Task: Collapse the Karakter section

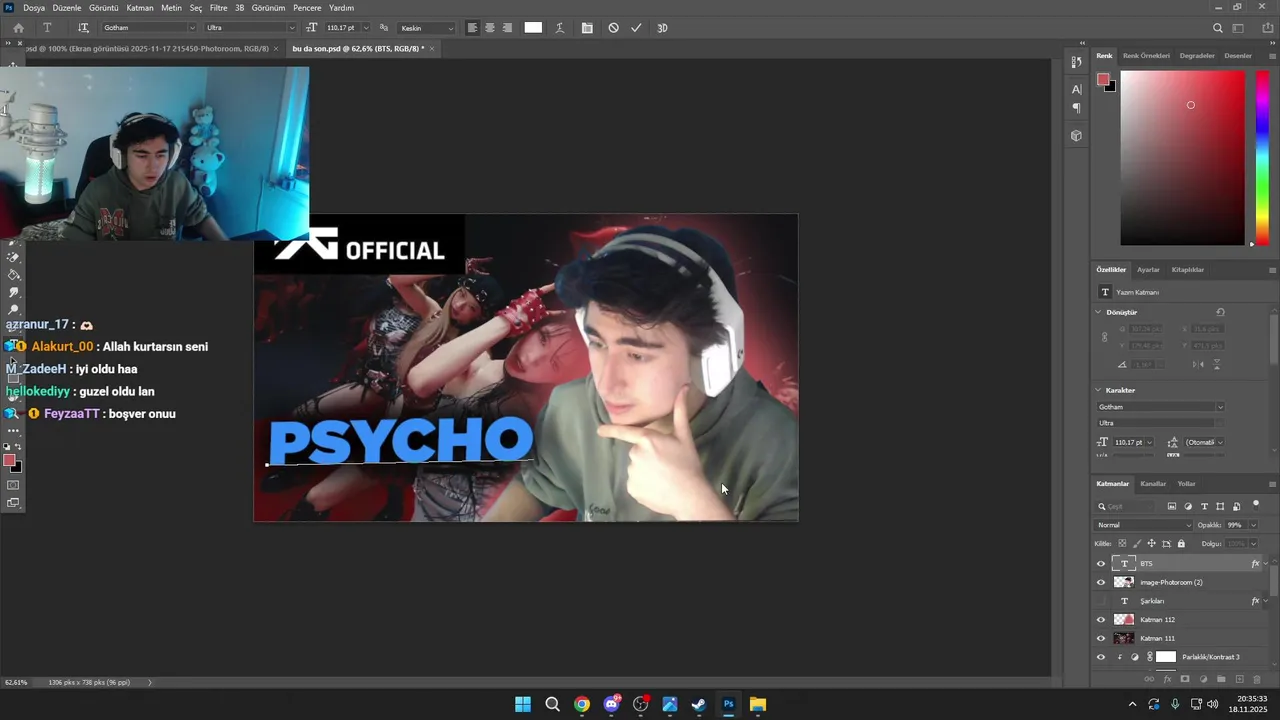Action: point(1099,390)
